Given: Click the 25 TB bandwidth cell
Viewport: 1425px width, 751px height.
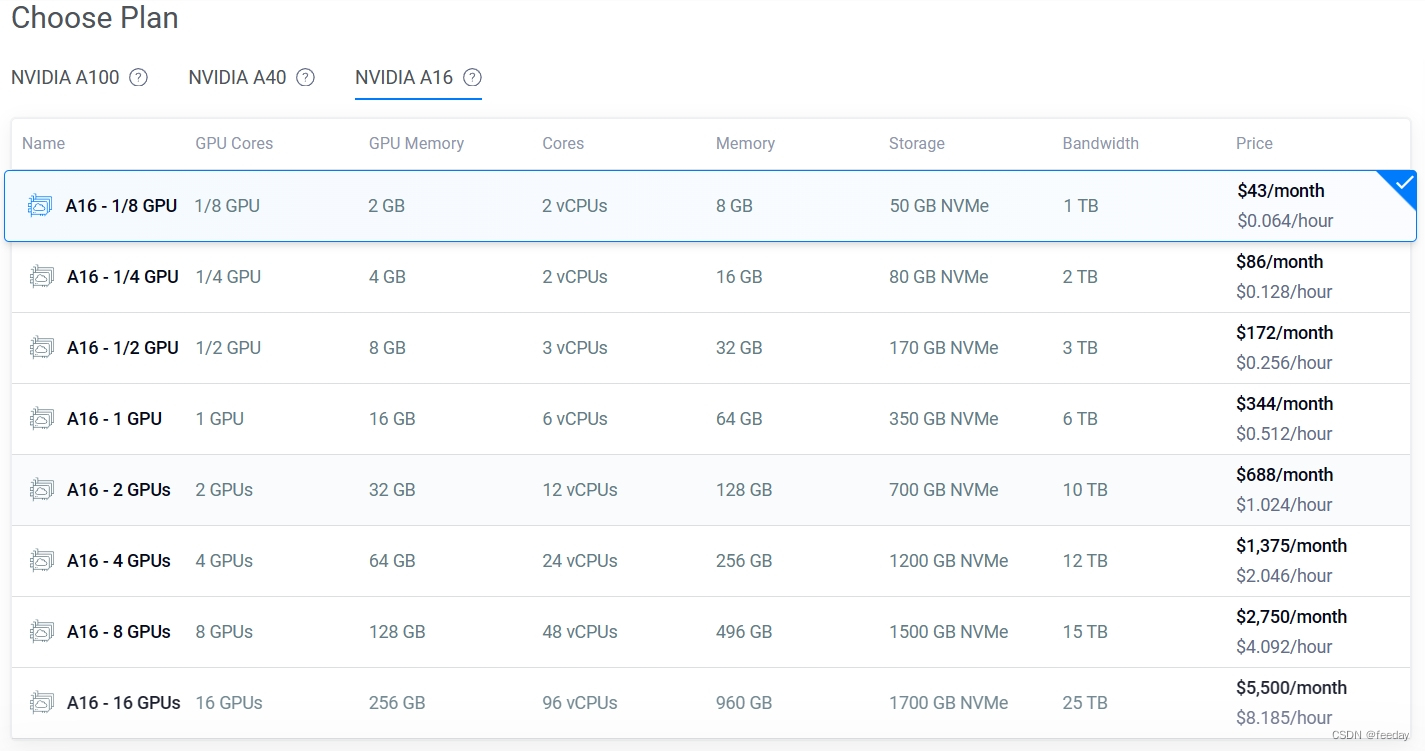Looking at the screenshot, I should (1085, 703).
